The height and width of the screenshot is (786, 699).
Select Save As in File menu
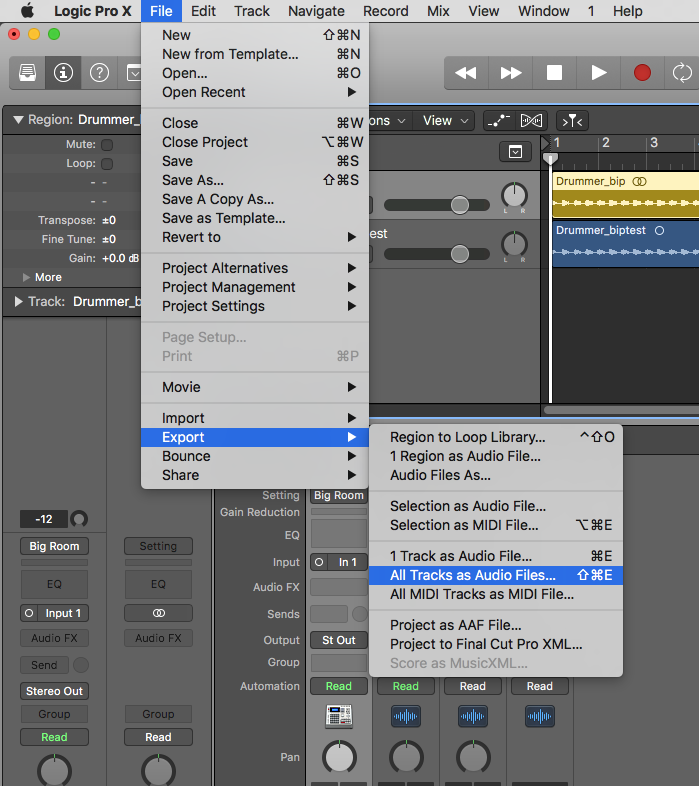(255, 180)
